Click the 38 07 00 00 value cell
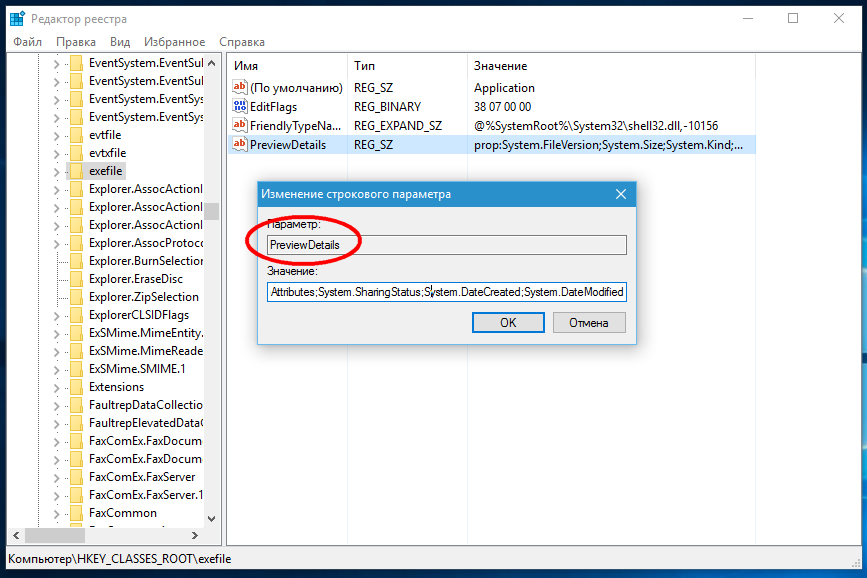This screenshot has width=867, height=578. pos(502,107)
